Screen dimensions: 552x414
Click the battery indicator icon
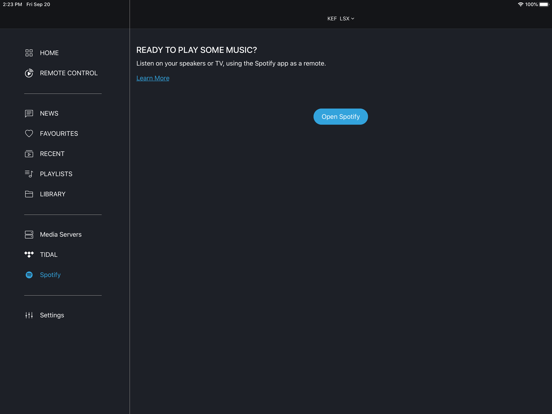coord(544,4)
